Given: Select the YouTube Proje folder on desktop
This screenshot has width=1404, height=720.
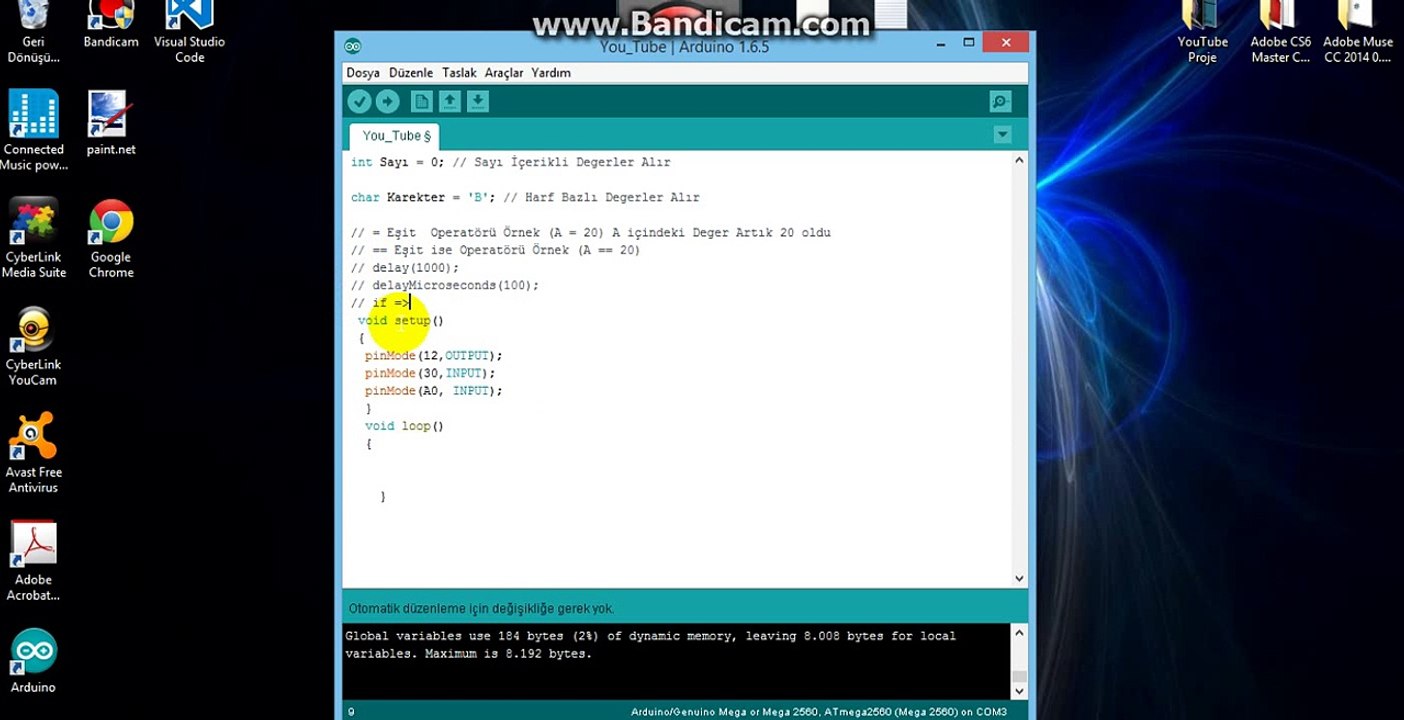Looking at the screenshot, I should (x=1202, y=32).
